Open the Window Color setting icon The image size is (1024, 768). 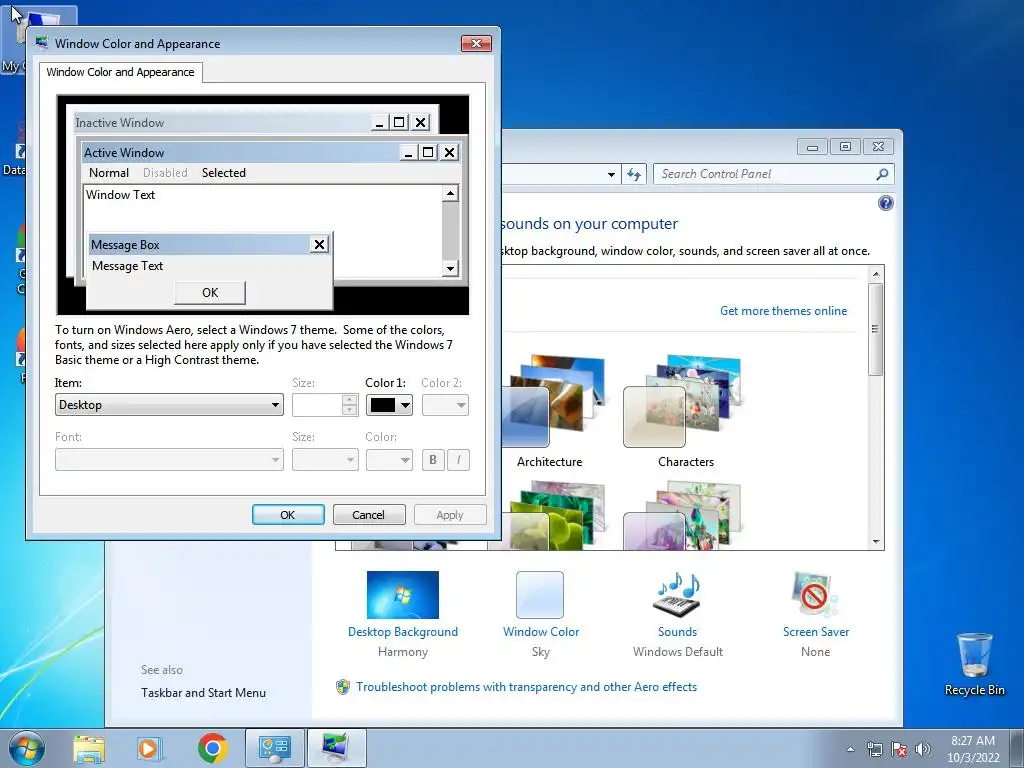pyautogui.click(x=539, y=594)
